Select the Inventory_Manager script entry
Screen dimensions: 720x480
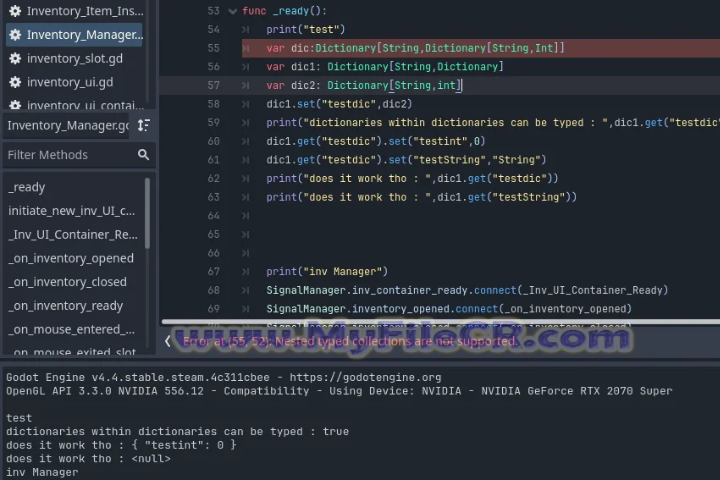[75, 35]
